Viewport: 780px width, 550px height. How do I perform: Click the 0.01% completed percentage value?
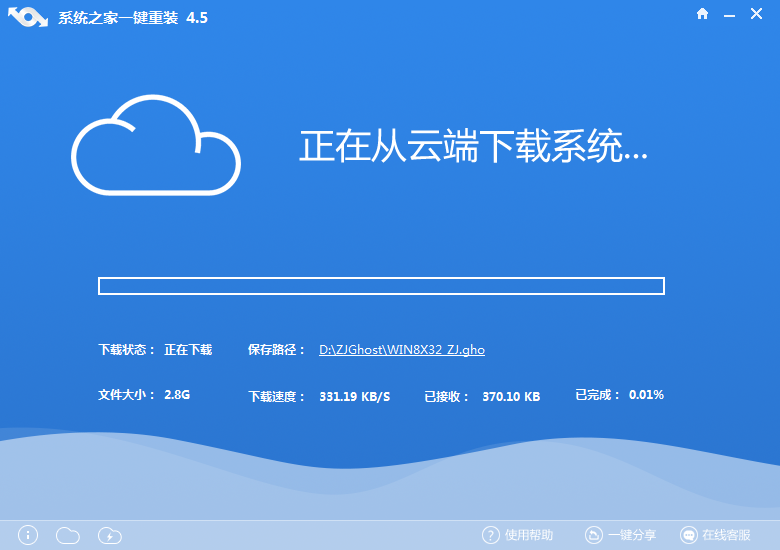click(646, 395)
